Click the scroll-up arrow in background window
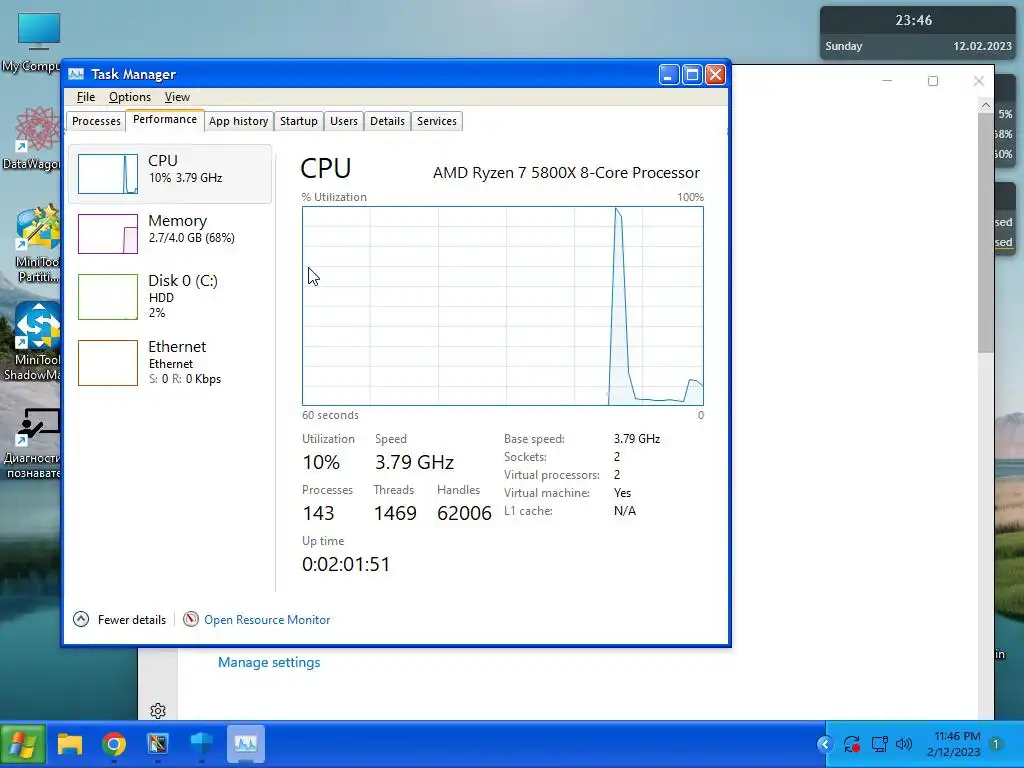The width and height of the screenshot is (1024, 768). tap(985, 104)
